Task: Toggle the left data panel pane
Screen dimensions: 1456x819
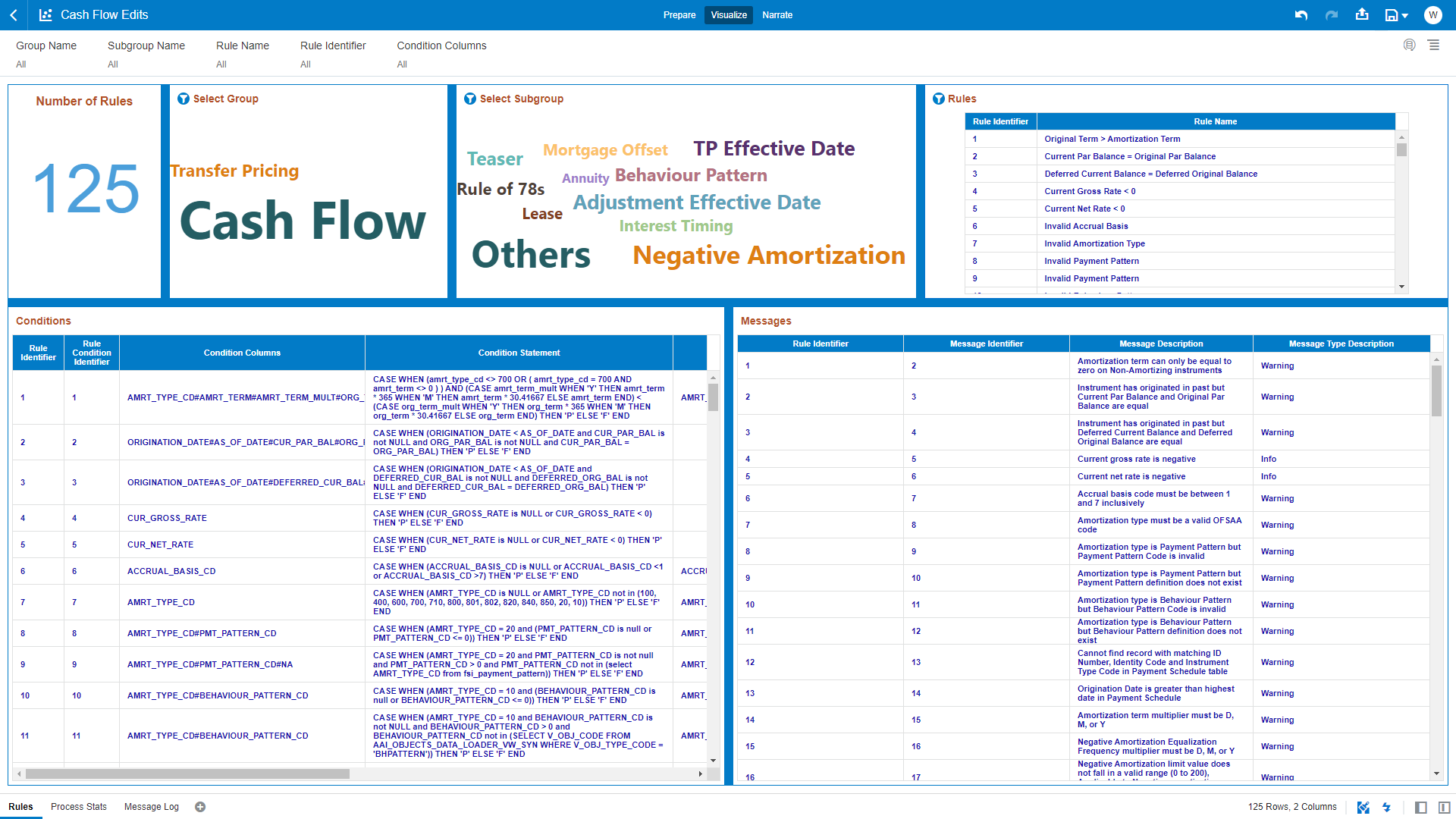Action: (x=1421, y=807)
